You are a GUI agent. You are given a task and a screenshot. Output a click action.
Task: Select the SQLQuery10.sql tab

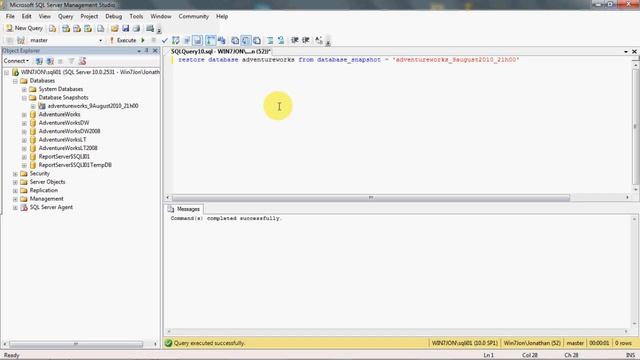click(220, 51)
